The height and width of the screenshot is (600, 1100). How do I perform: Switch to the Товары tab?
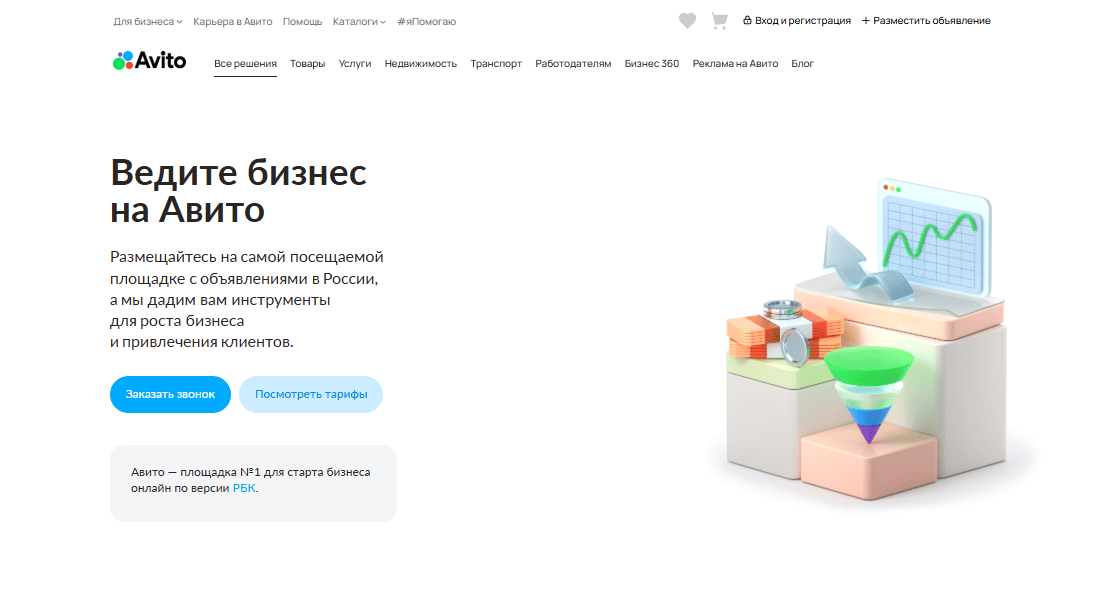tap(307, 63)
